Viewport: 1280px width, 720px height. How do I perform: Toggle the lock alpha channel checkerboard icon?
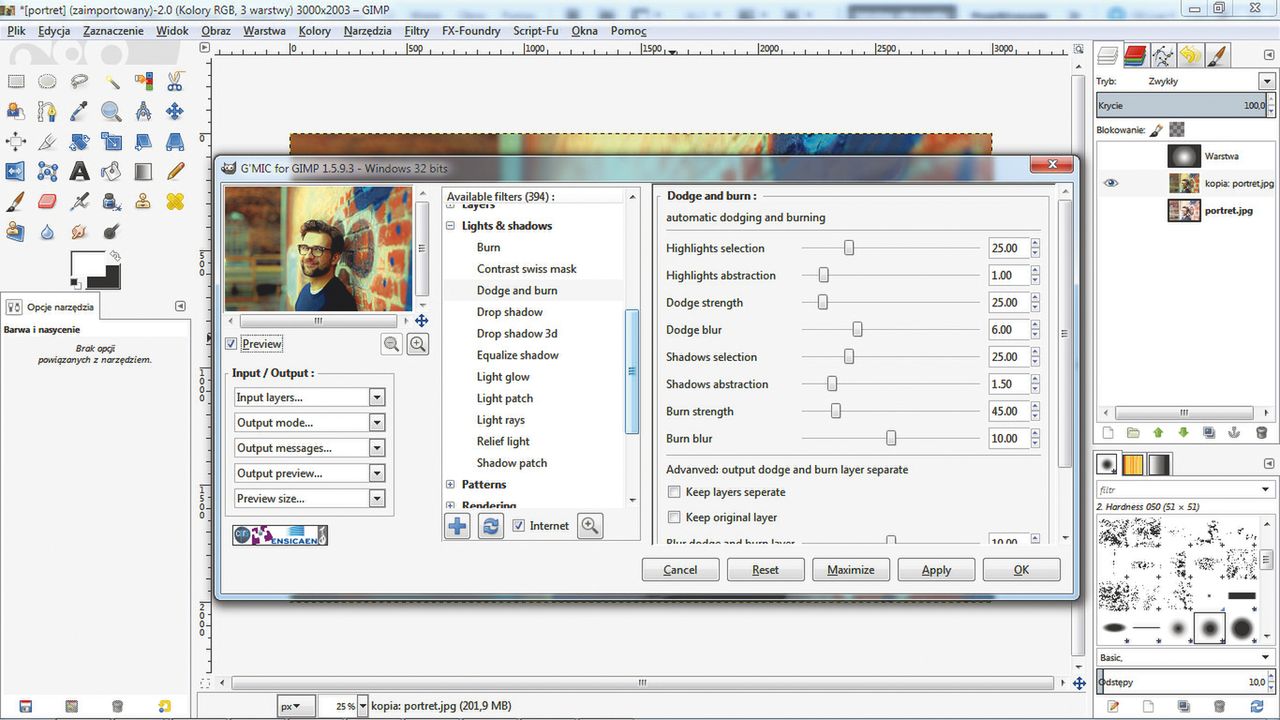(1177, 129)
